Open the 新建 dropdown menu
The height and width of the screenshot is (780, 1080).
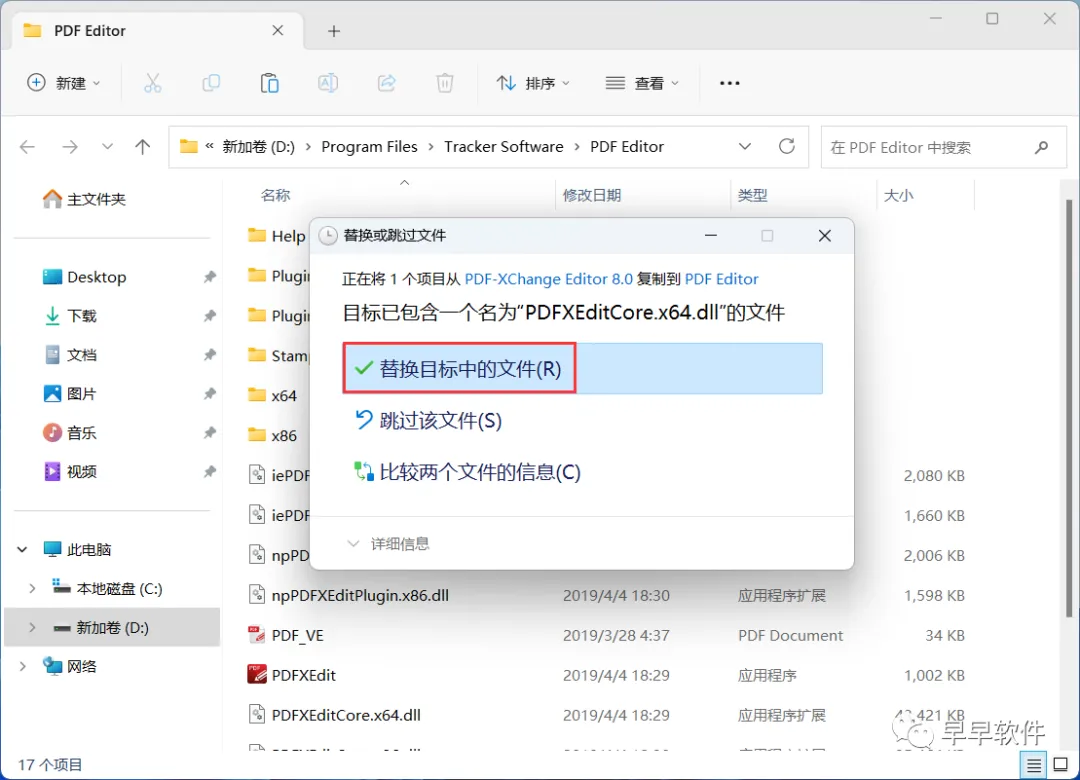tap(63, 83)
